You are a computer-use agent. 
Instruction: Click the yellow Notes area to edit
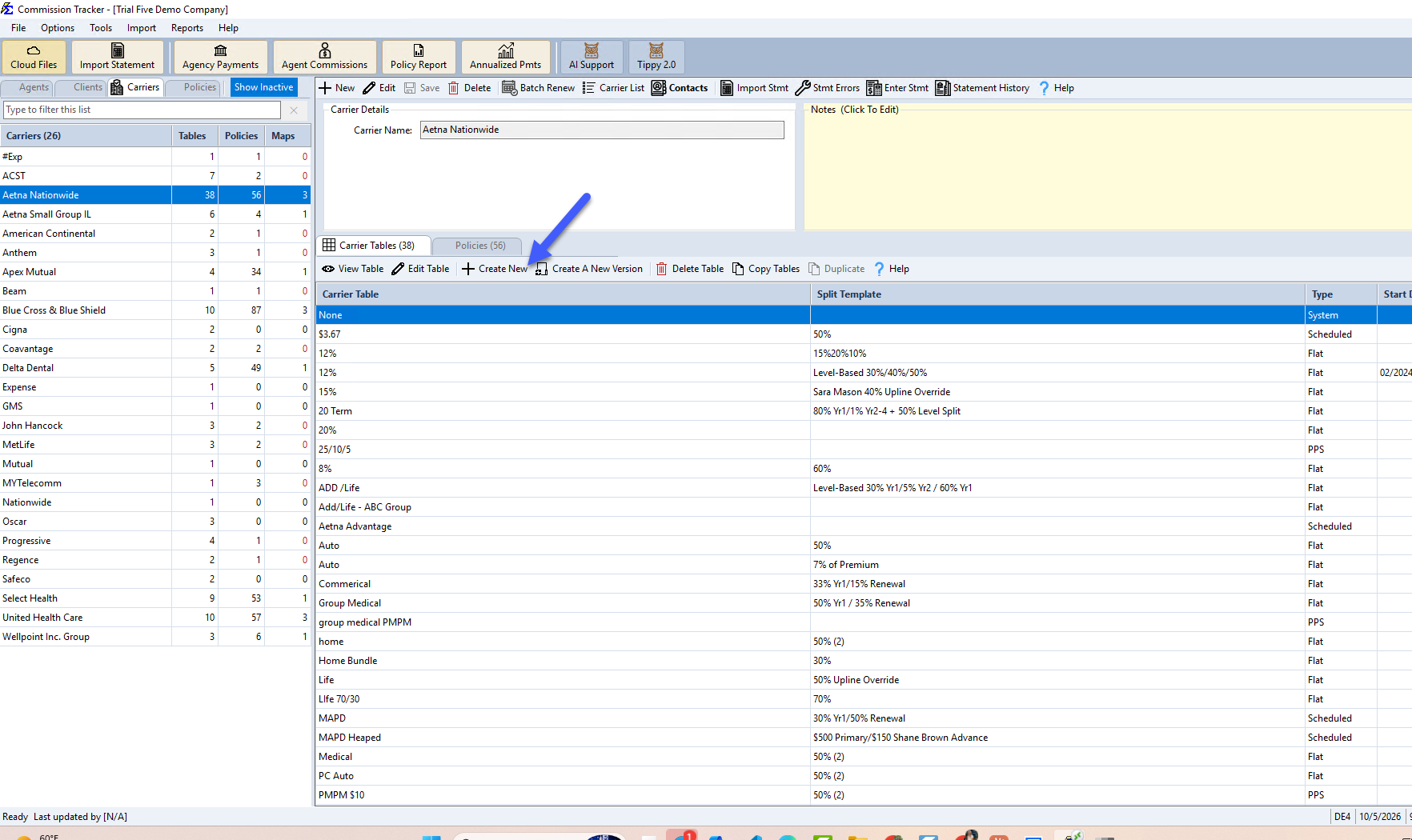coord(1108,170)
